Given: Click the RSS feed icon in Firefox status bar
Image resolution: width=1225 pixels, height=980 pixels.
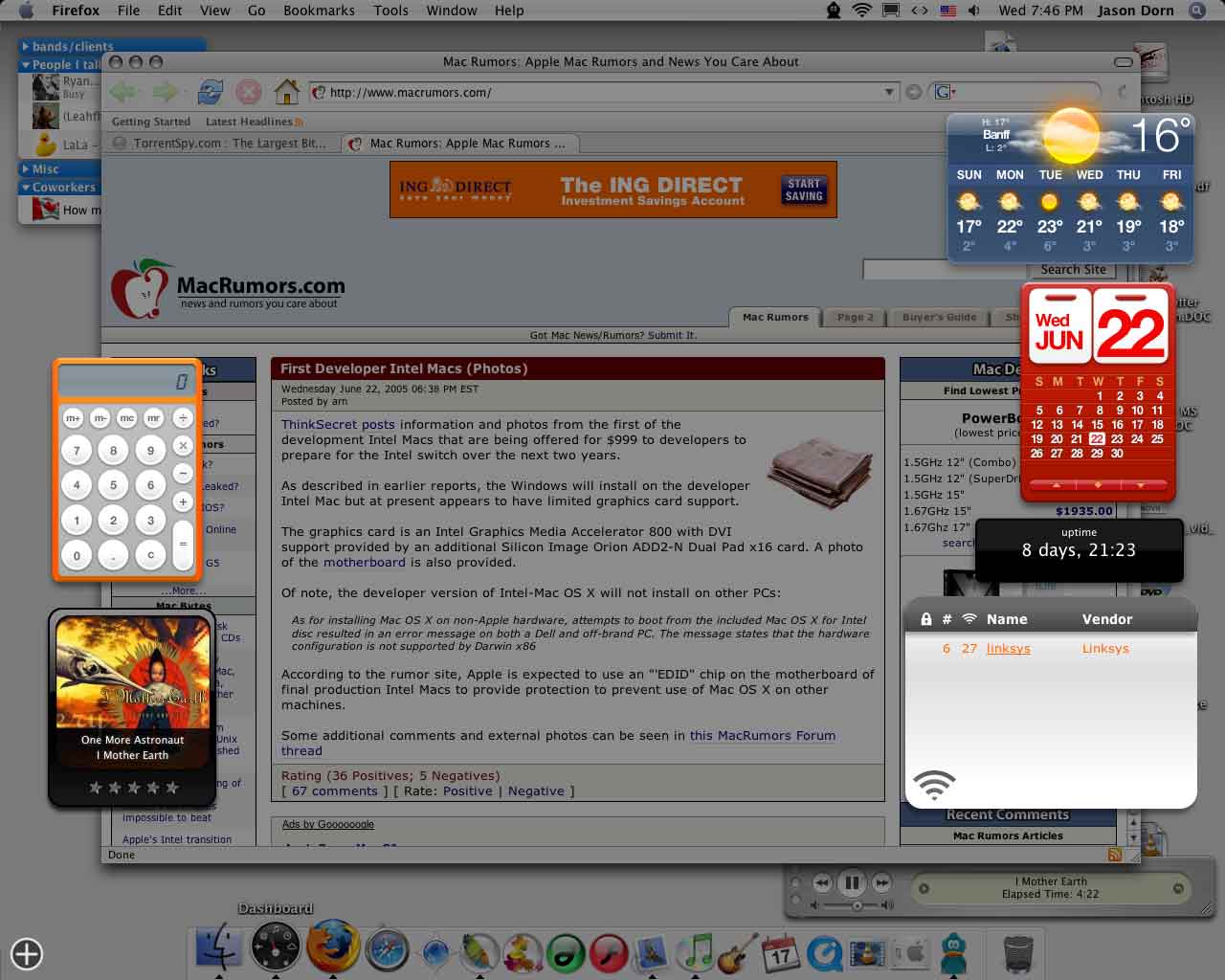Looking at the screenshot, I should click(x=1114, y=855).
